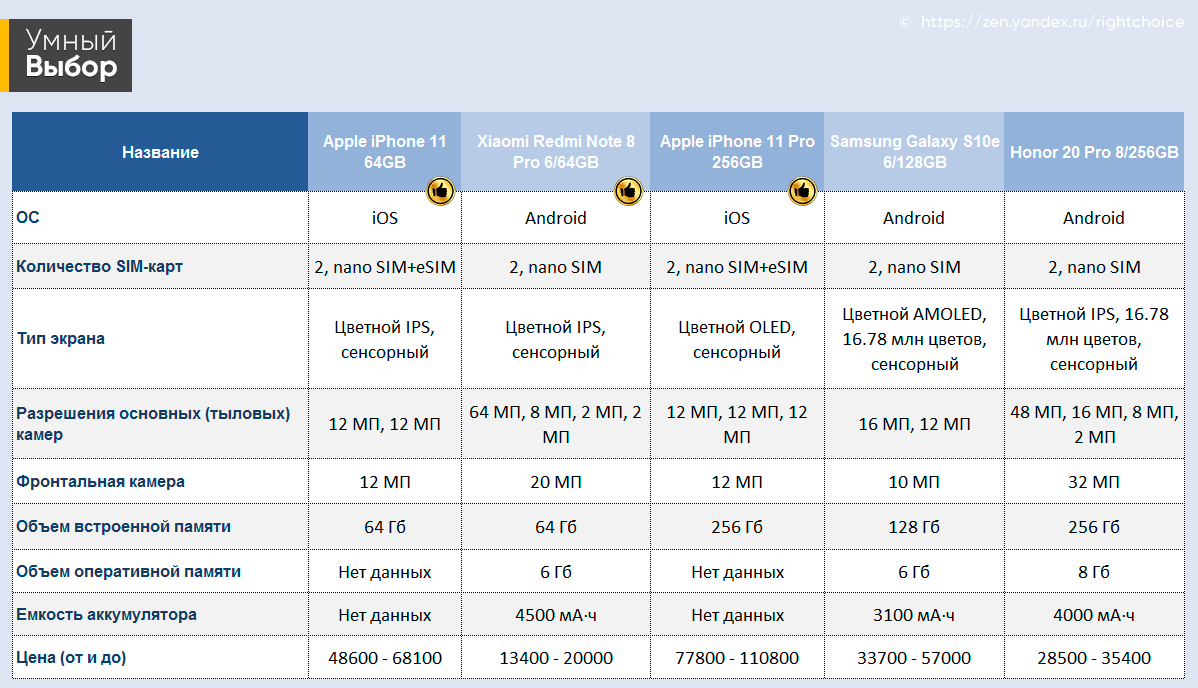This screenshot has width=1198, height=688.
Task: Select the 256 Гб storage cell for Honor
Action: 1094,527
